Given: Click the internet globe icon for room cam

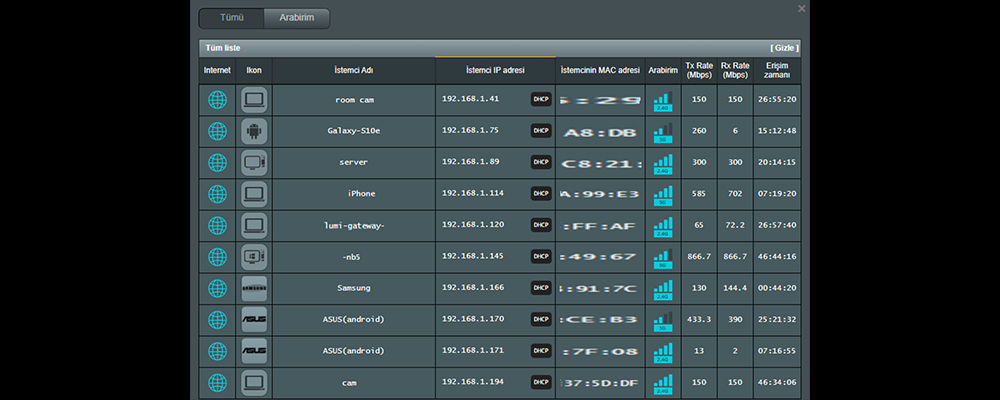Looking at the screenshot, I should click(x=217, y=100).
